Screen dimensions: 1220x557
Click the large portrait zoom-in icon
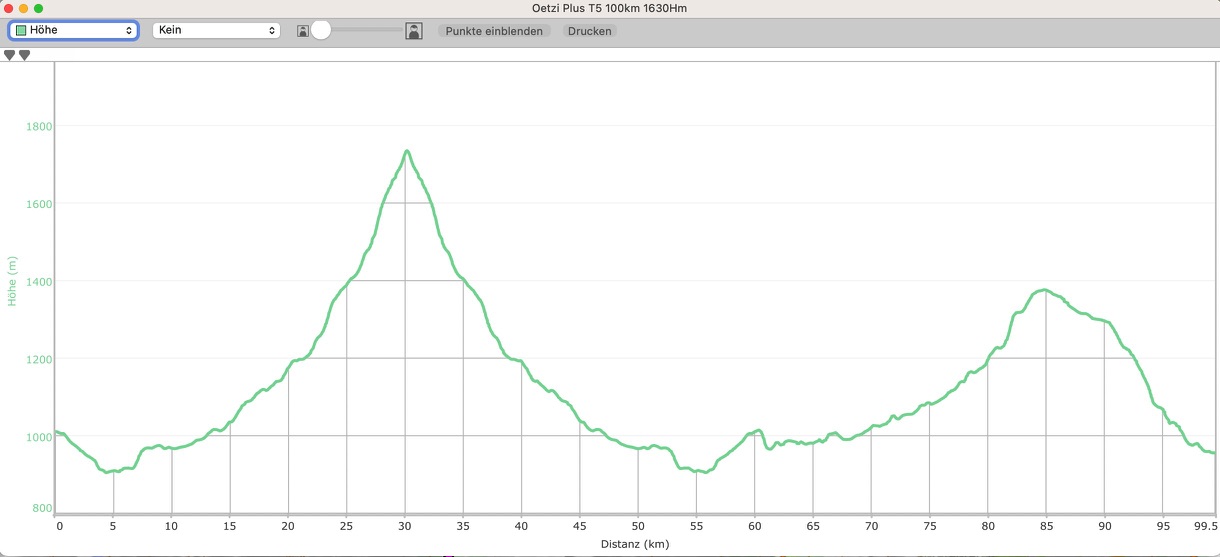click(x=414, y=31)
